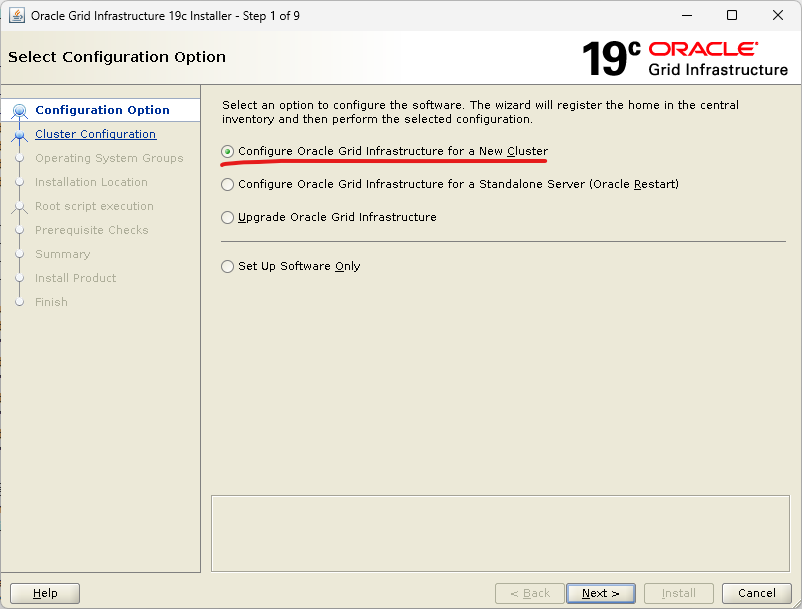
Task: Minimize the installer window
Action: click(x=687, y=15)
